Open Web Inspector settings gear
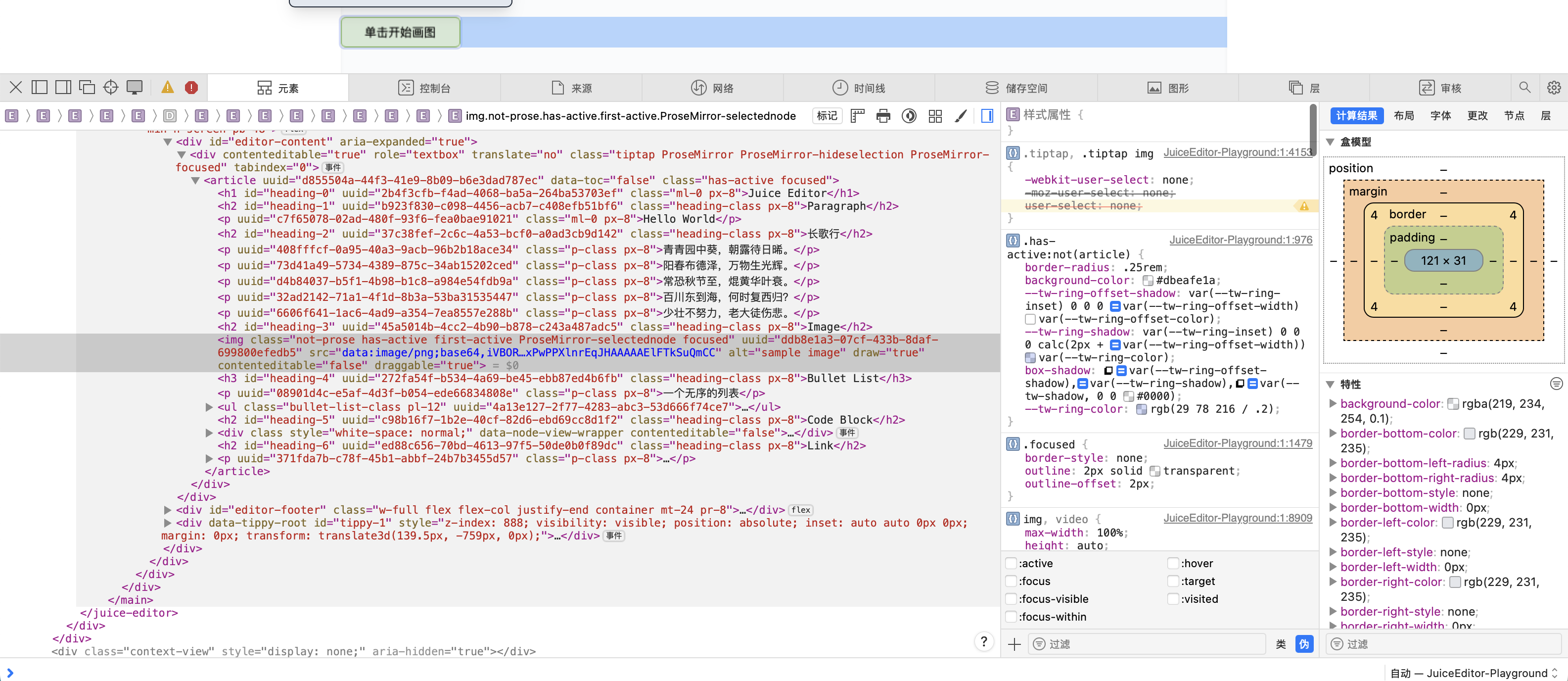Viewport: 1568px width, 681px height. pyautogui.click(x=1554, y=88)
